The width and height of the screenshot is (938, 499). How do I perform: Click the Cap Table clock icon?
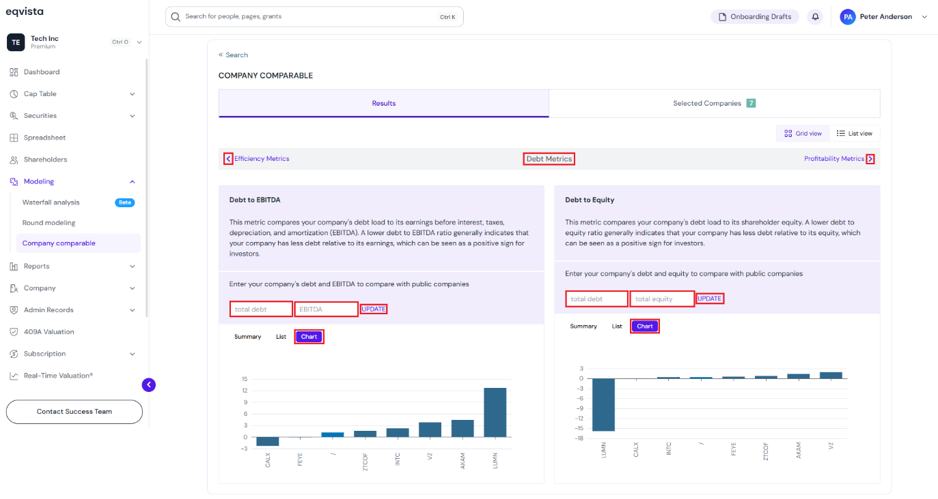14,94
